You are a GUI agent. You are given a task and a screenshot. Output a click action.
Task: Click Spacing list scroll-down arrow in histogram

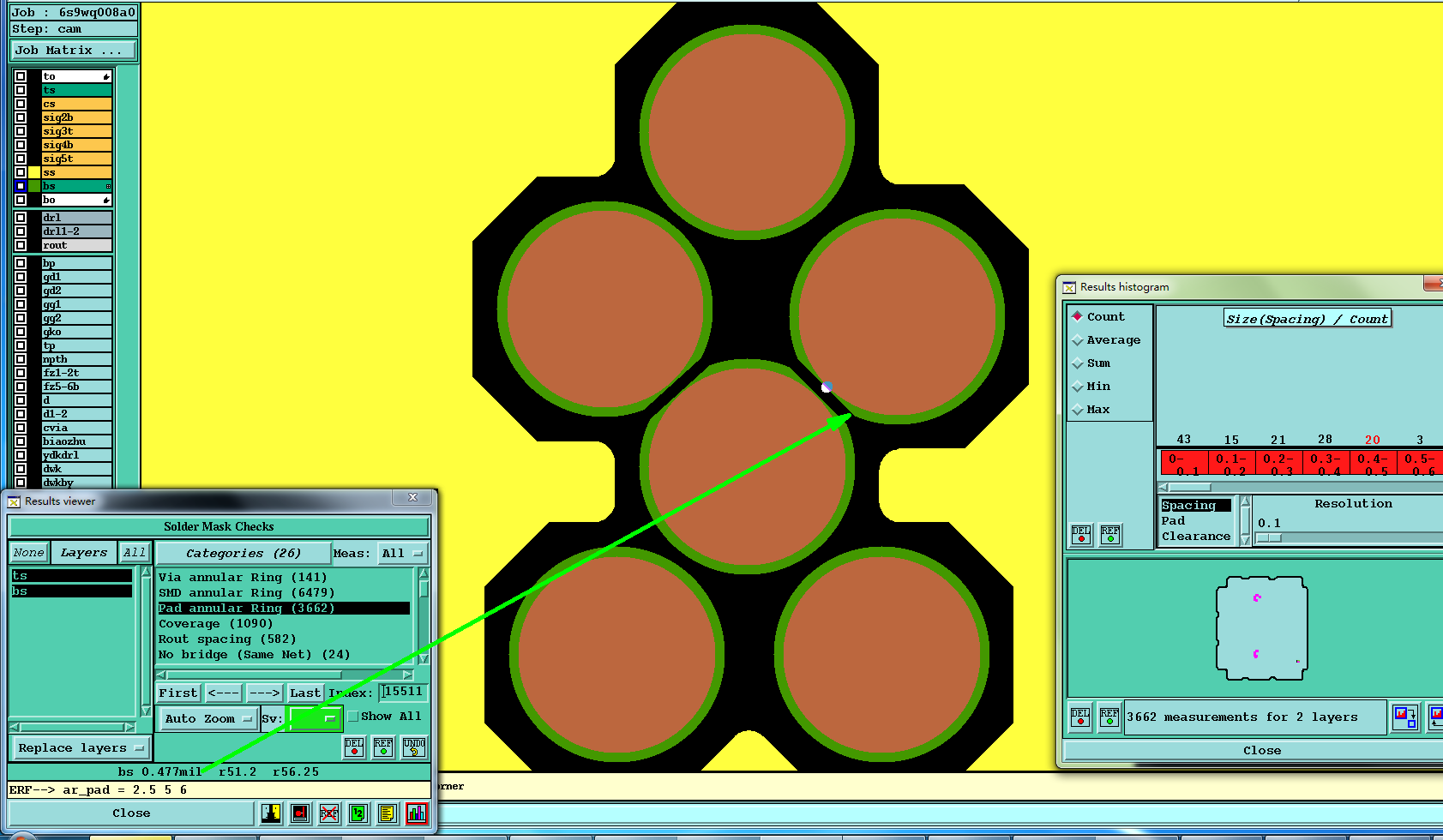pyautogui.click(x=1245, y=539)
